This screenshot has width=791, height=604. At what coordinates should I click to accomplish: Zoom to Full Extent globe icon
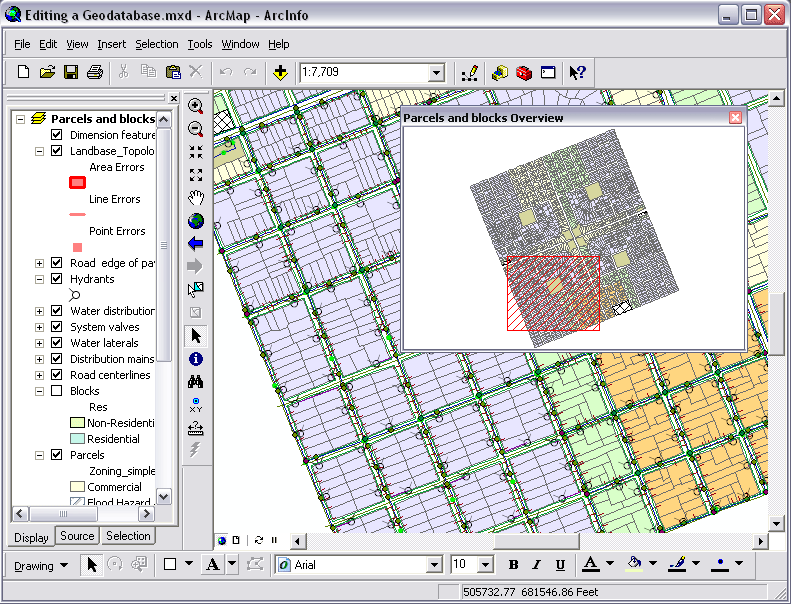tap(196, 221)
